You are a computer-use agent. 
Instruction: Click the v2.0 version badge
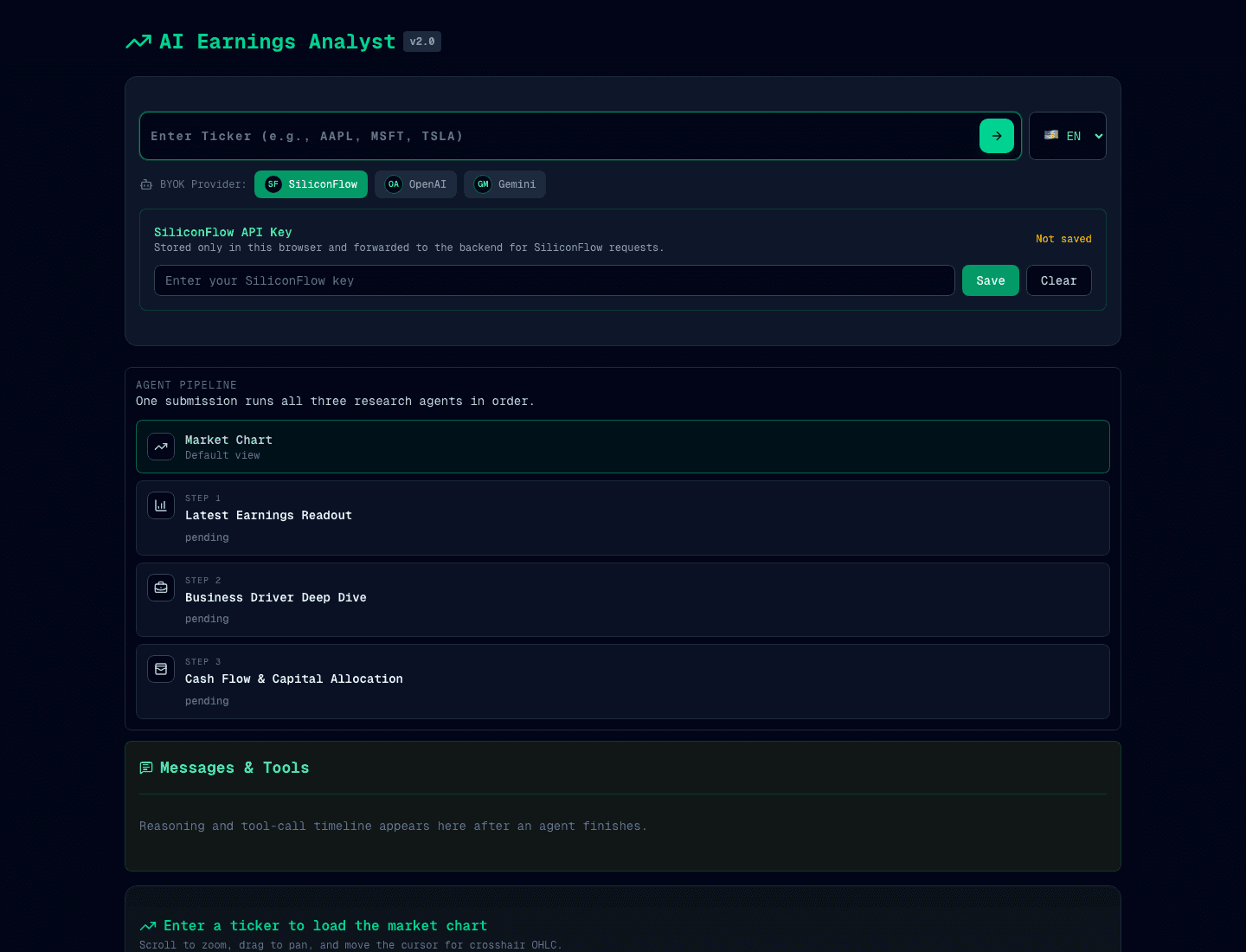(x=422, y=42)
